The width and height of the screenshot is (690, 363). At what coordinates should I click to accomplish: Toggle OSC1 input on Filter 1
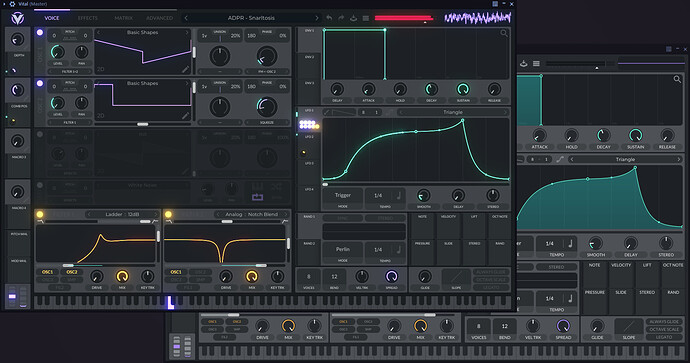pos(48,272)
